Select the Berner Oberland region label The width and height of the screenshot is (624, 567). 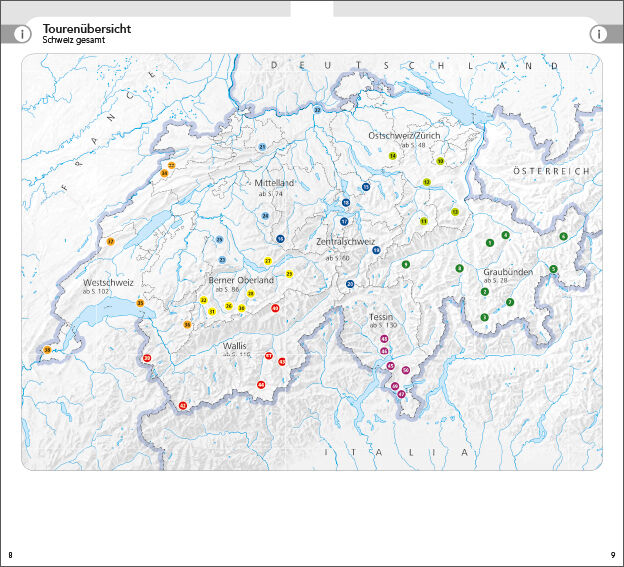click(x=241, y=281)
